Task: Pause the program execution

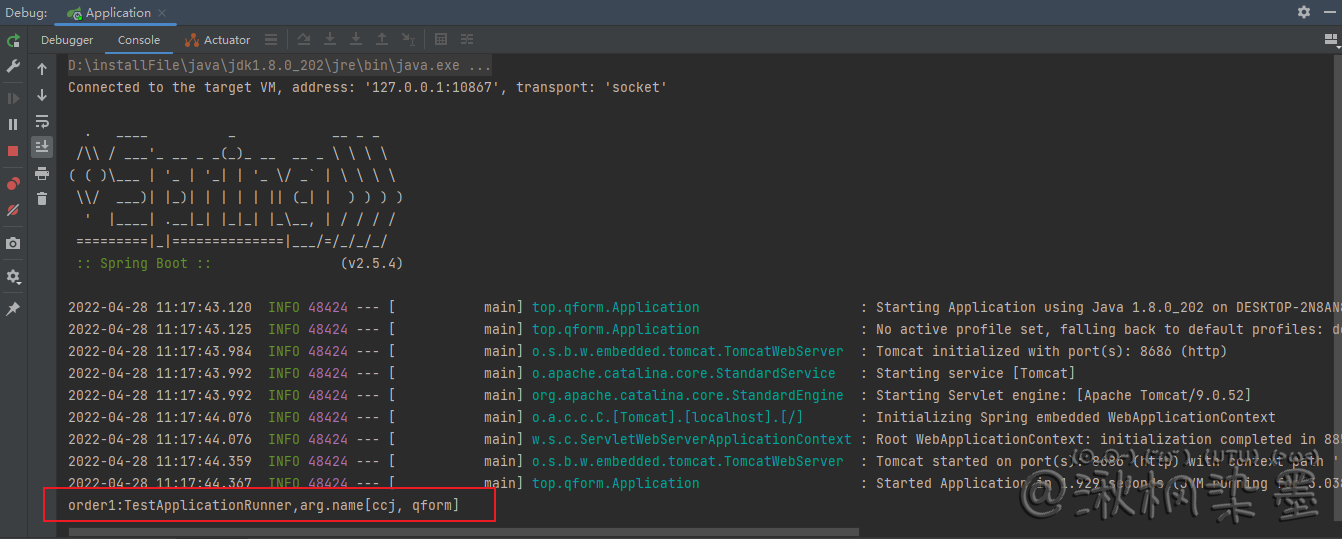Action: (x=13, y=124)
